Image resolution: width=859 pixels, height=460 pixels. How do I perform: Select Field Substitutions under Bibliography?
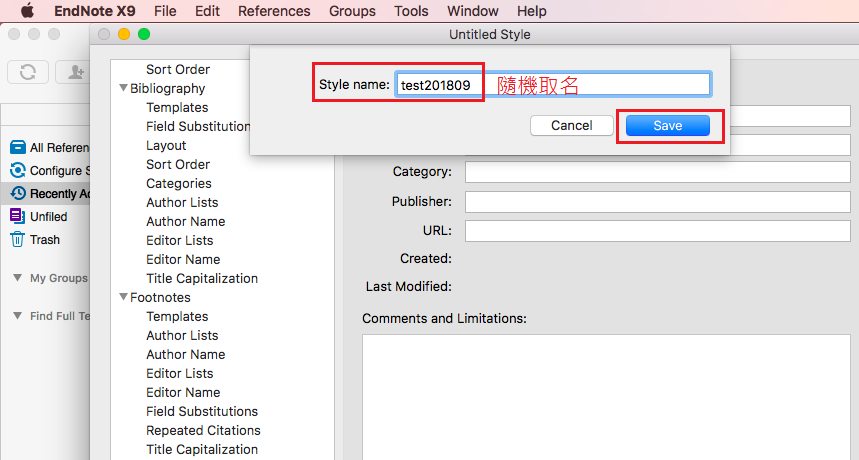tap(198, 126)
